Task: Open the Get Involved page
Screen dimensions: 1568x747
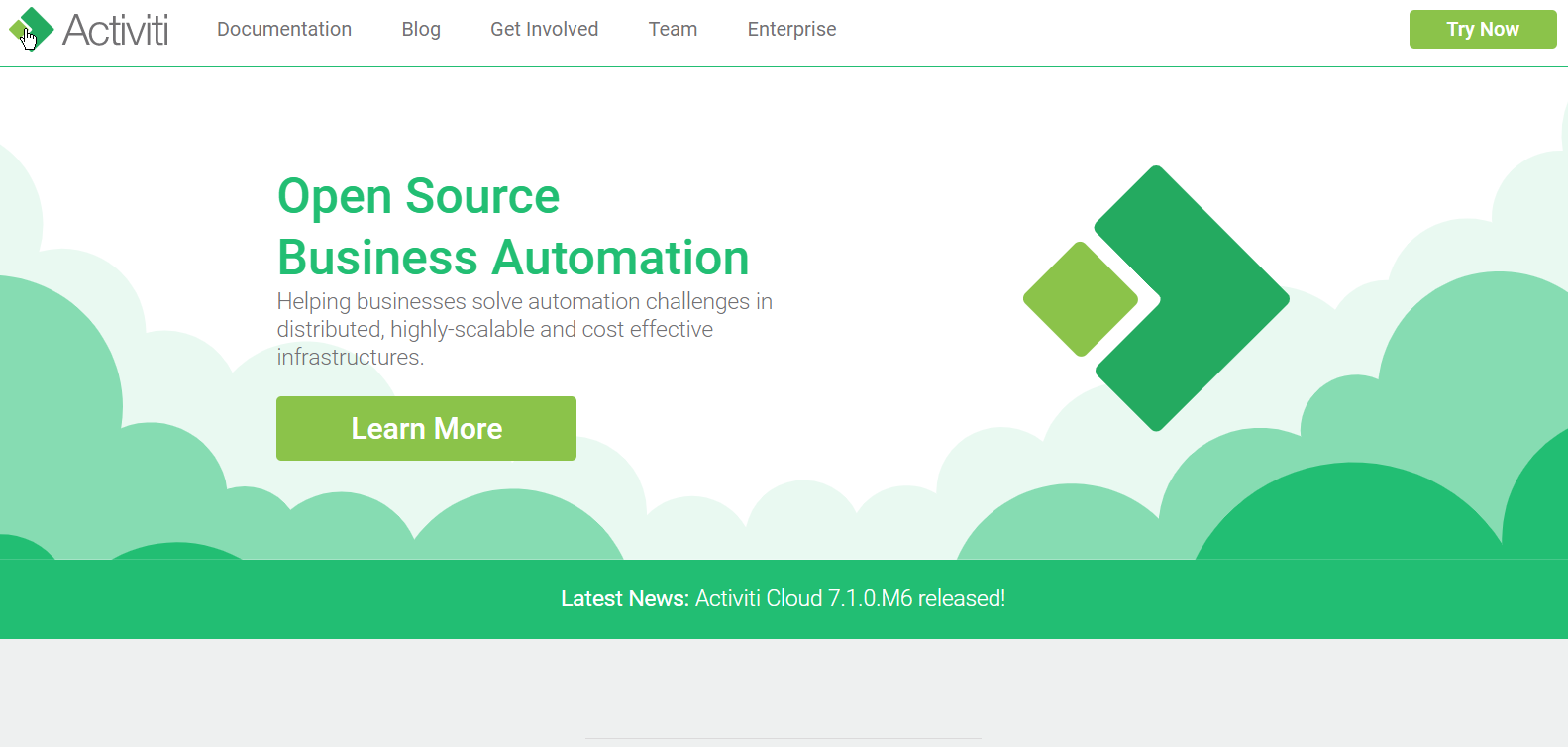Action: (544, 30)
